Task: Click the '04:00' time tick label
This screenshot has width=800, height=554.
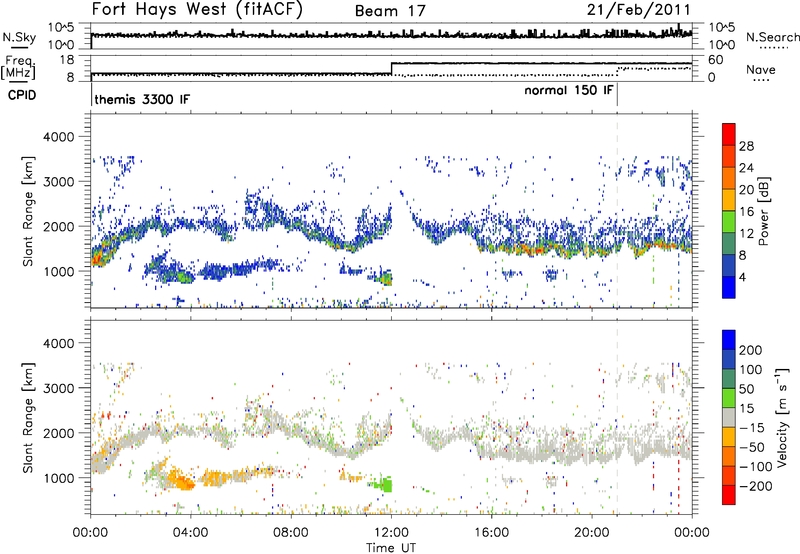Action: tap(191, 533)
